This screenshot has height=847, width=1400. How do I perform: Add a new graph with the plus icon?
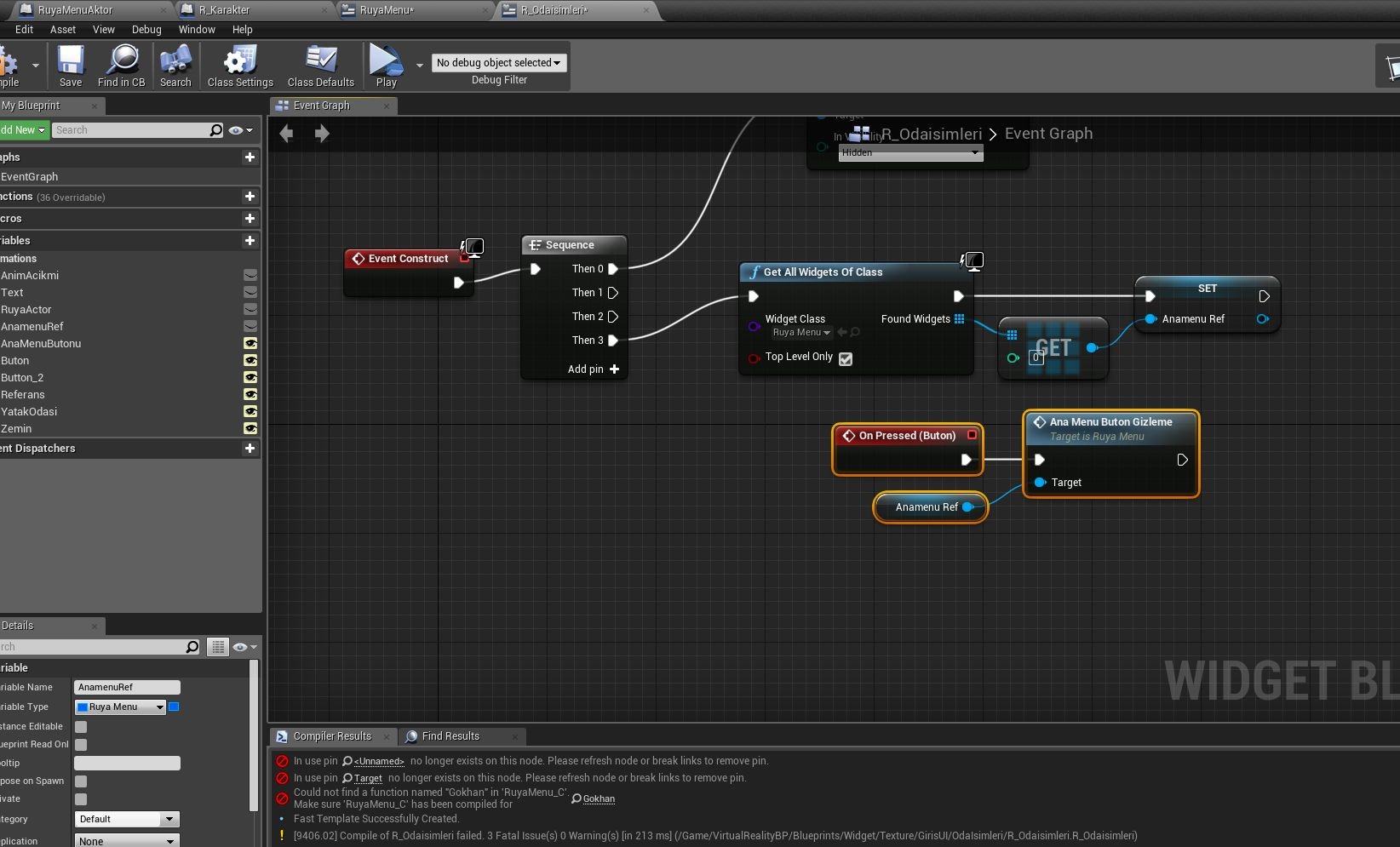[250, 157]
